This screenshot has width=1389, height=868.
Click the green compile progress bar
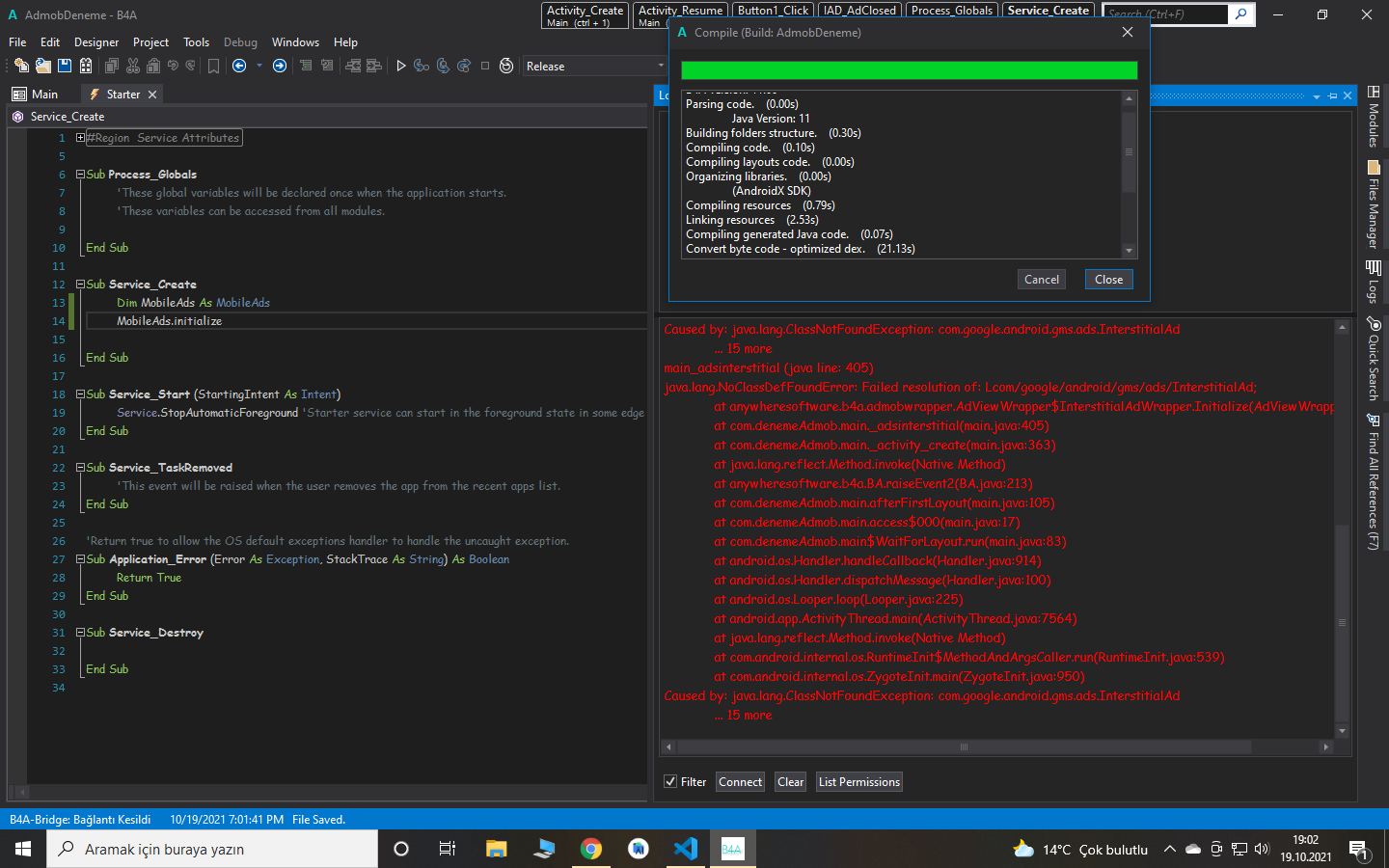click(909, 69)
